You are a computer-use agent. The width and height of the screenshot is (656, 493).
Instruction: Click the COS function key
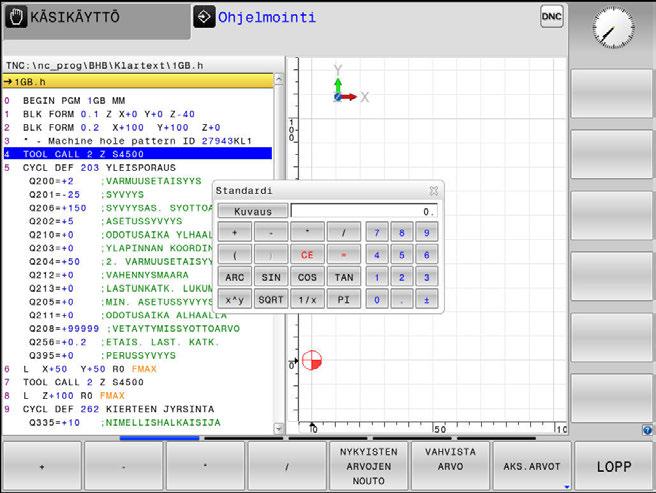(x=307, y=277)
